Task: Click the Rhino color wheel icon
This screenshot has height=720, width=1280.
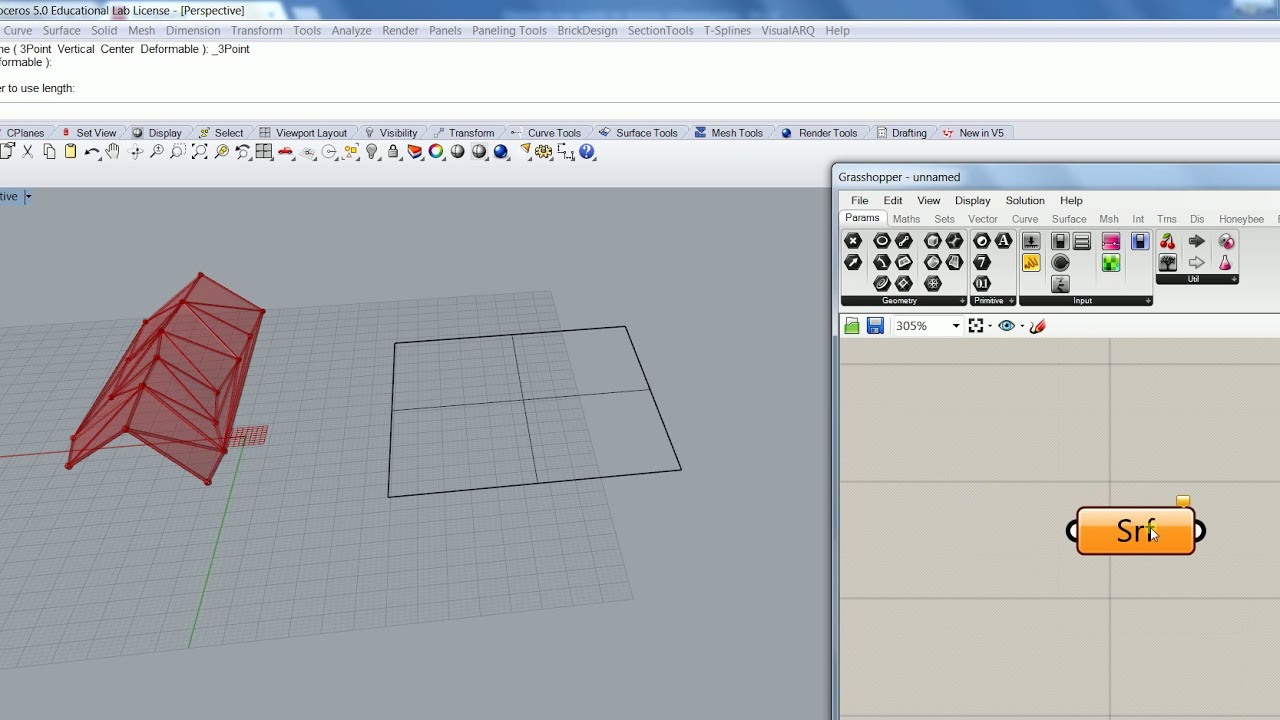Action: [x=436, y=152]
